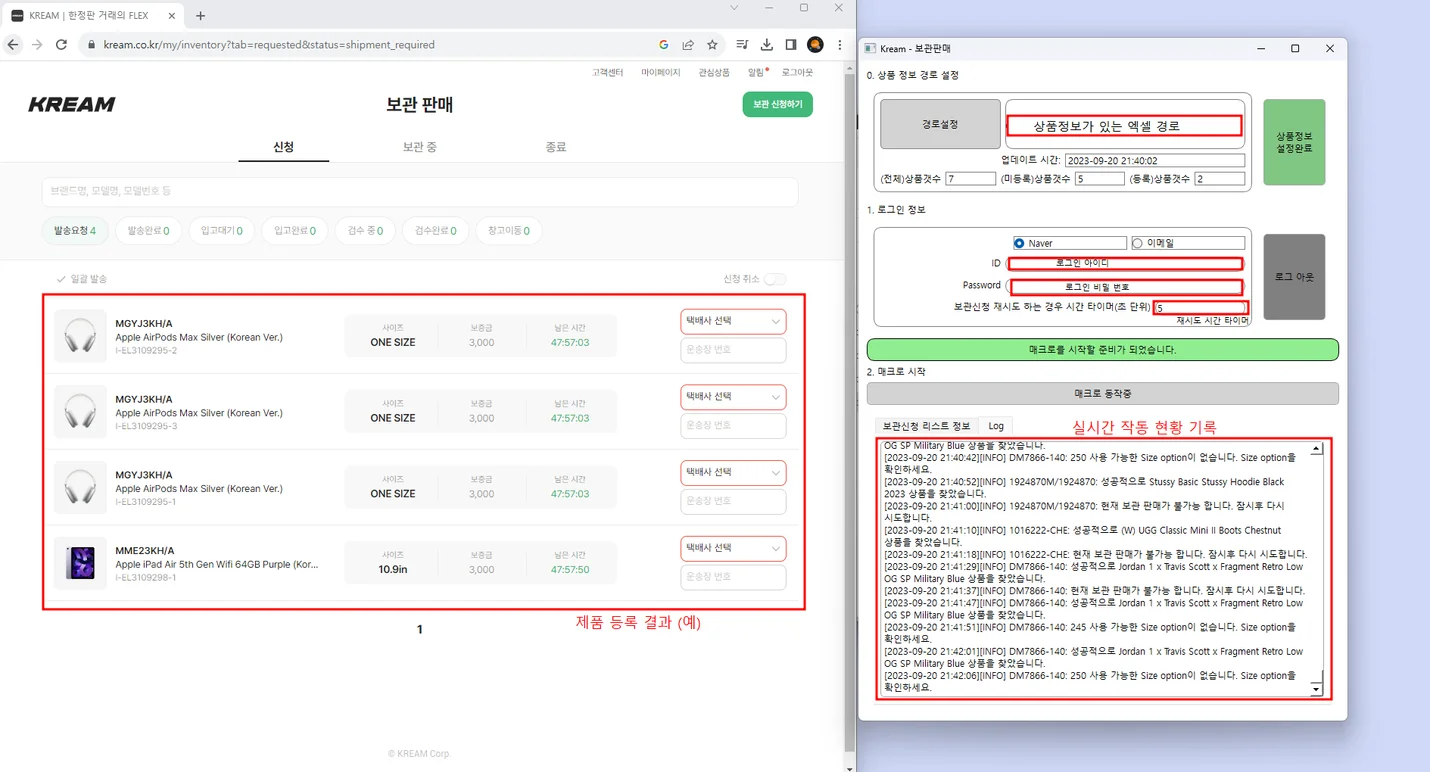
Task: Open first AirPods Max thumbnail I-EL3109295-2
Action: point(80,336)
